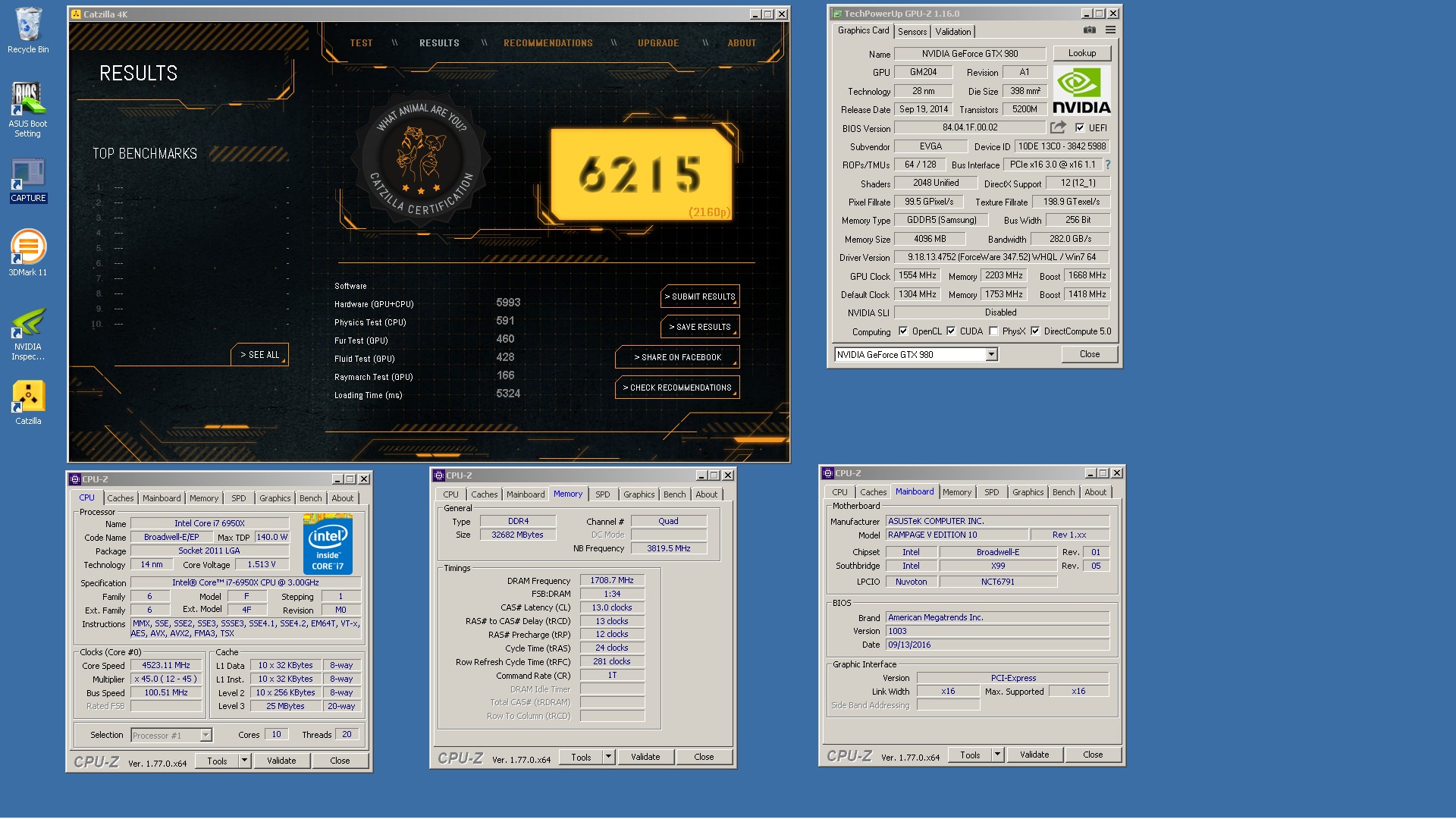The image size is (1456, 819).
Task: Click the CPU-Z Mainboard window title icon
Action: pyautogui.click(x=827, y=473)
